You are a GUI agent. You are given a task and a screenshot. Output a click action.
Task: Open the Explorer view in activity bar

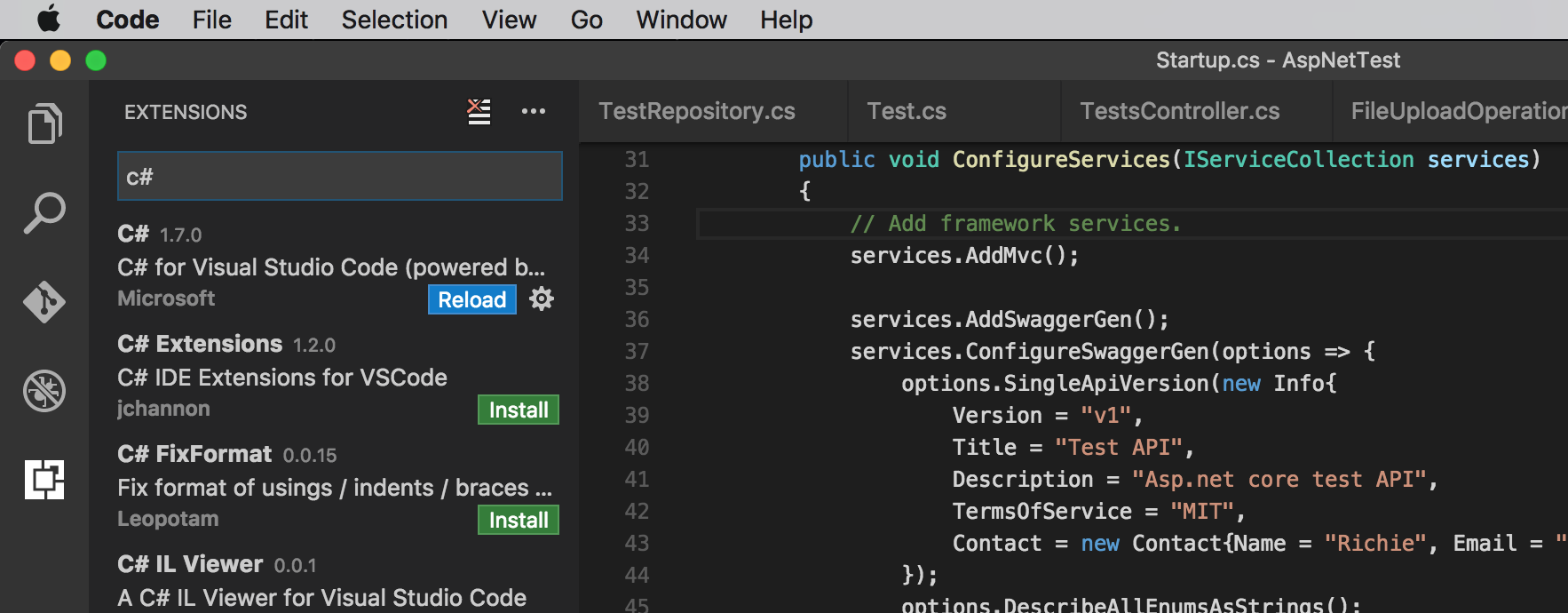(44, 123)
